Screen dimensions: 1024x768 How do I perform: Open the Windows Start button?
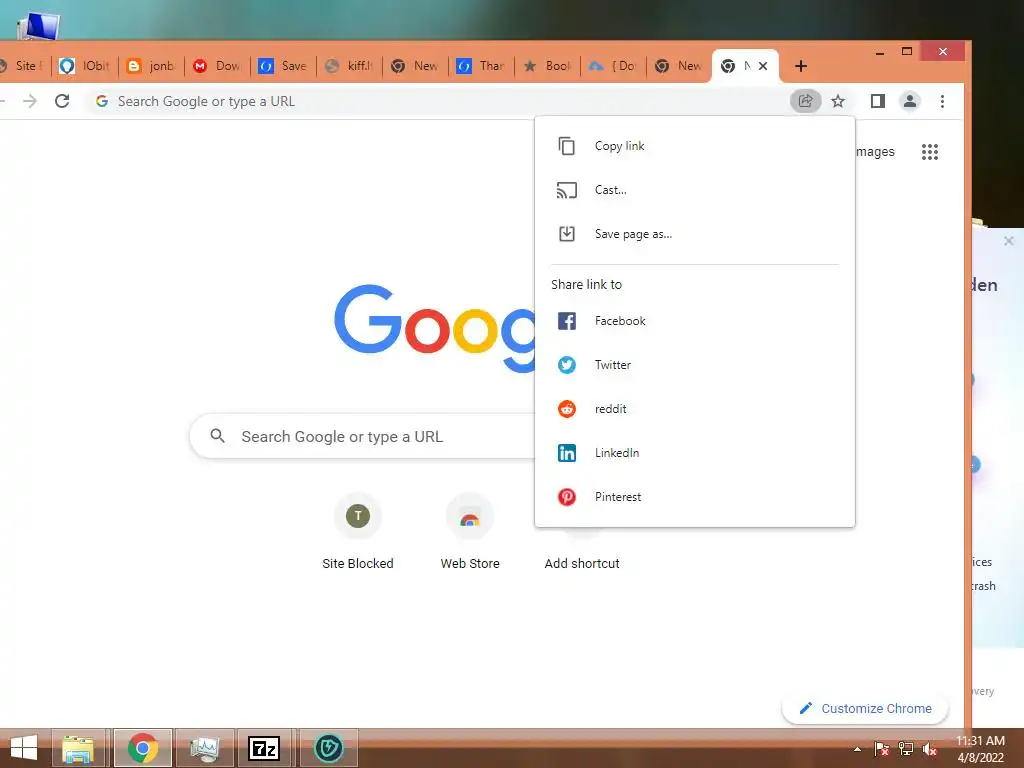click(24, 748)
